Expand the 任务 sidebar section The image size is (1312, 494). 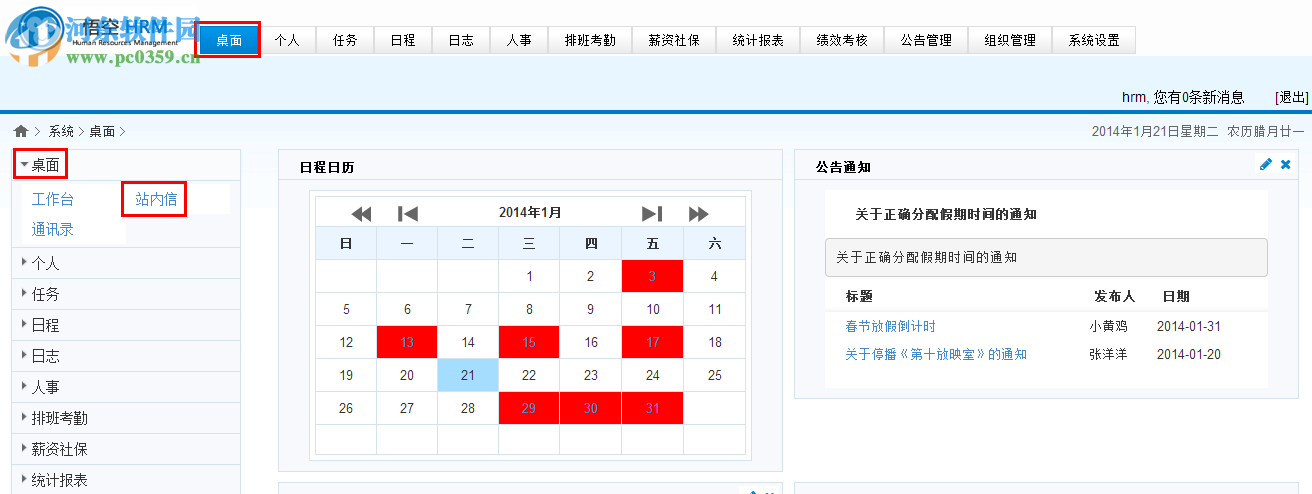coord(126,294)
